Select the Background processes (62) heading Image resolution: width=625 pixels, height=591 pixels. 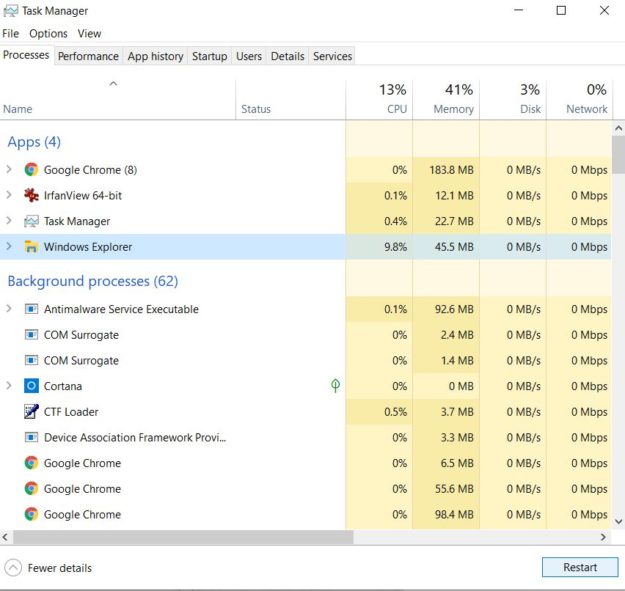[92, 281]
